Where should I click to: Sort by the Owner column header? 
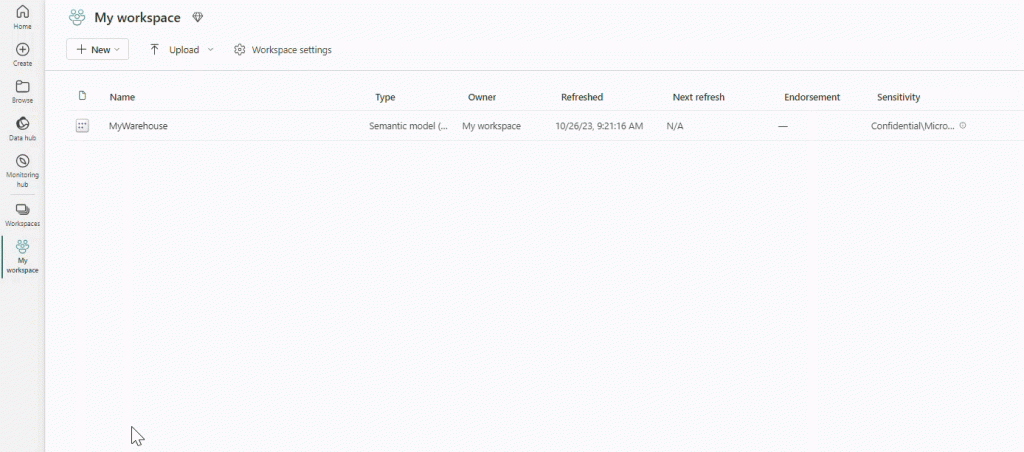[482, 97]
